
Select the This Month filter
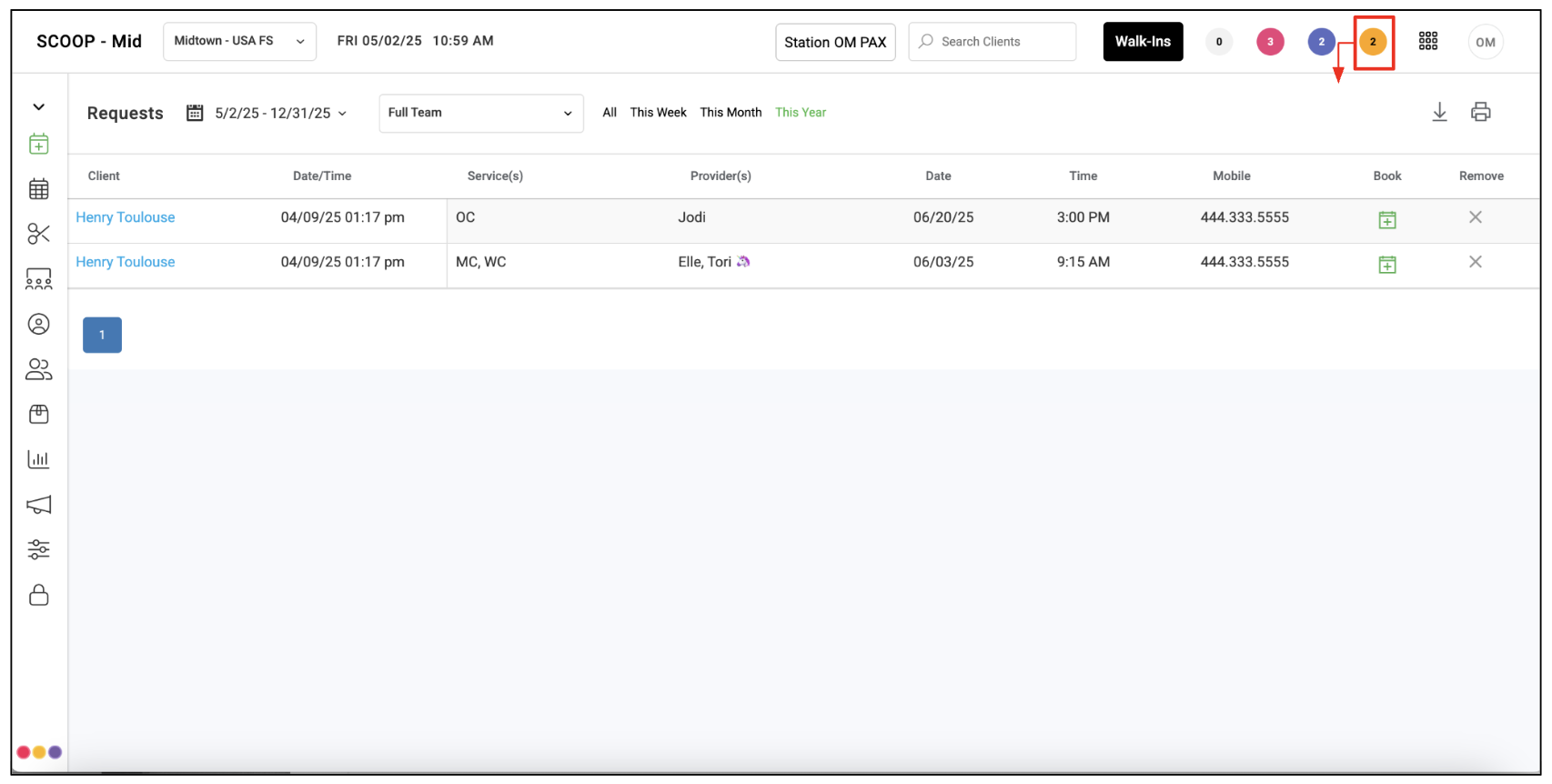[x=731, y=113]
